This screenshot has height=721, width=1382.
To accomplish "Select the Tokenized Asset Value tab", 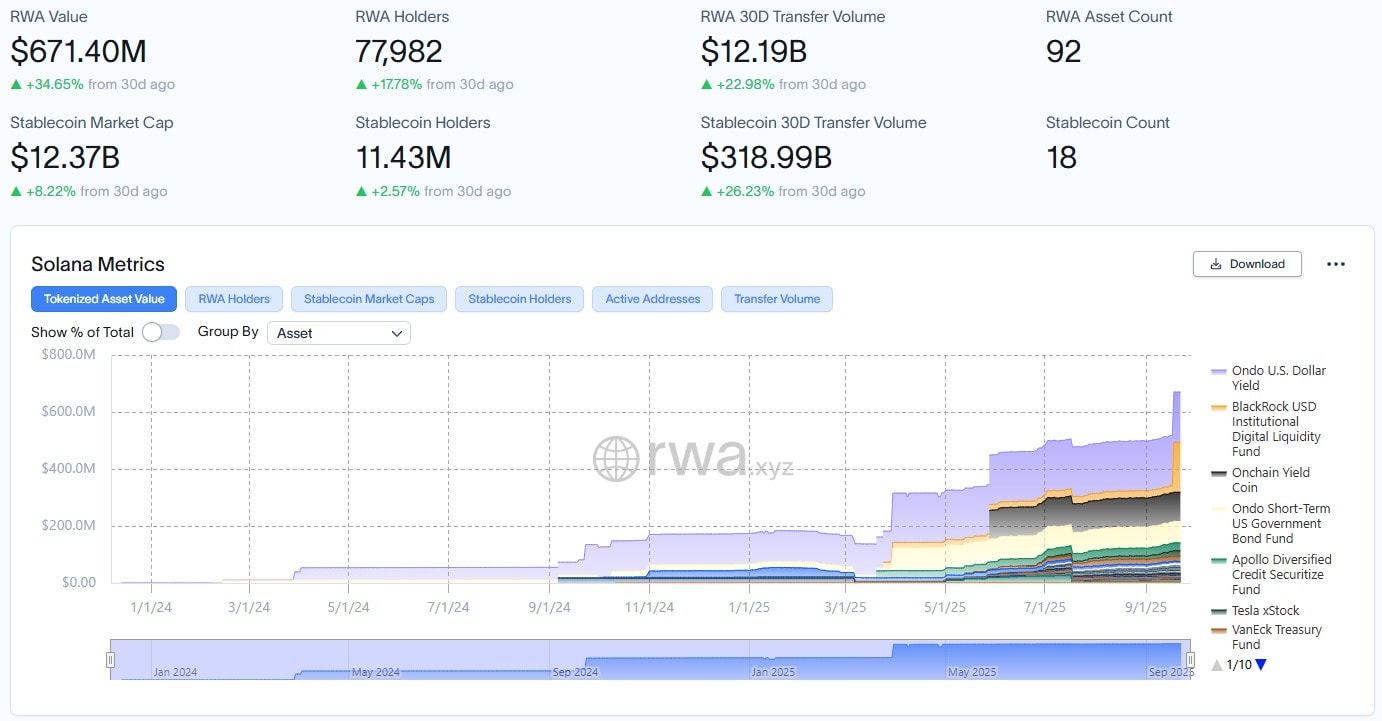I will [x=104, y=299].
